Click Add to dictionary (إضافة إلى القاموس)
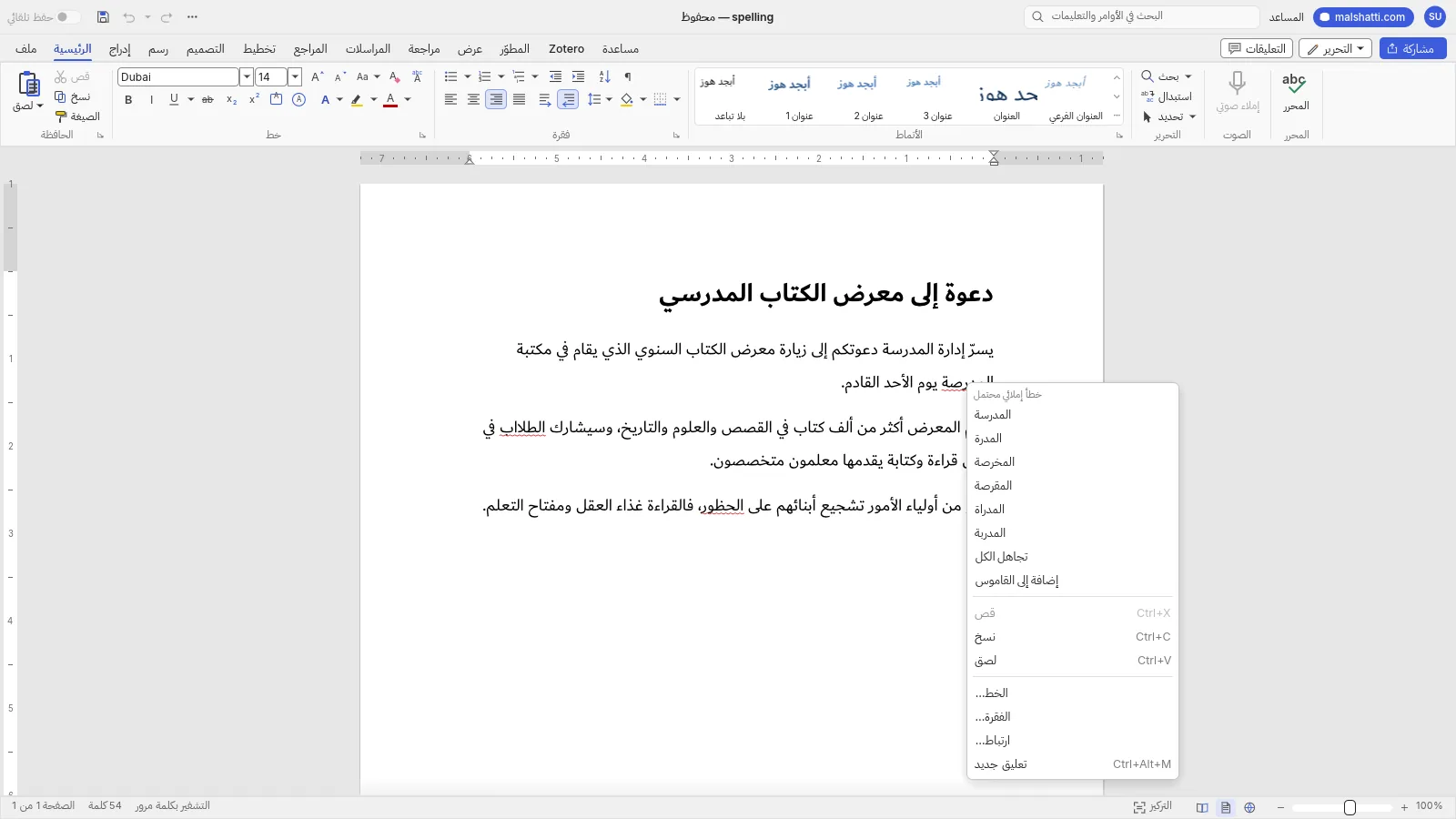This screenshot has width=1456, height=819. click(x=1073, y=581)
